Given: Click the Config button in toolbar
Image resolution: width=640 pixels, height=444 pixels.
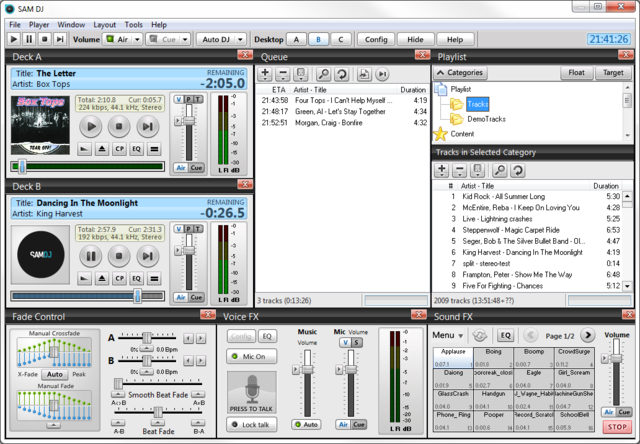Looking at the screenshot, I should pos(376,40).
